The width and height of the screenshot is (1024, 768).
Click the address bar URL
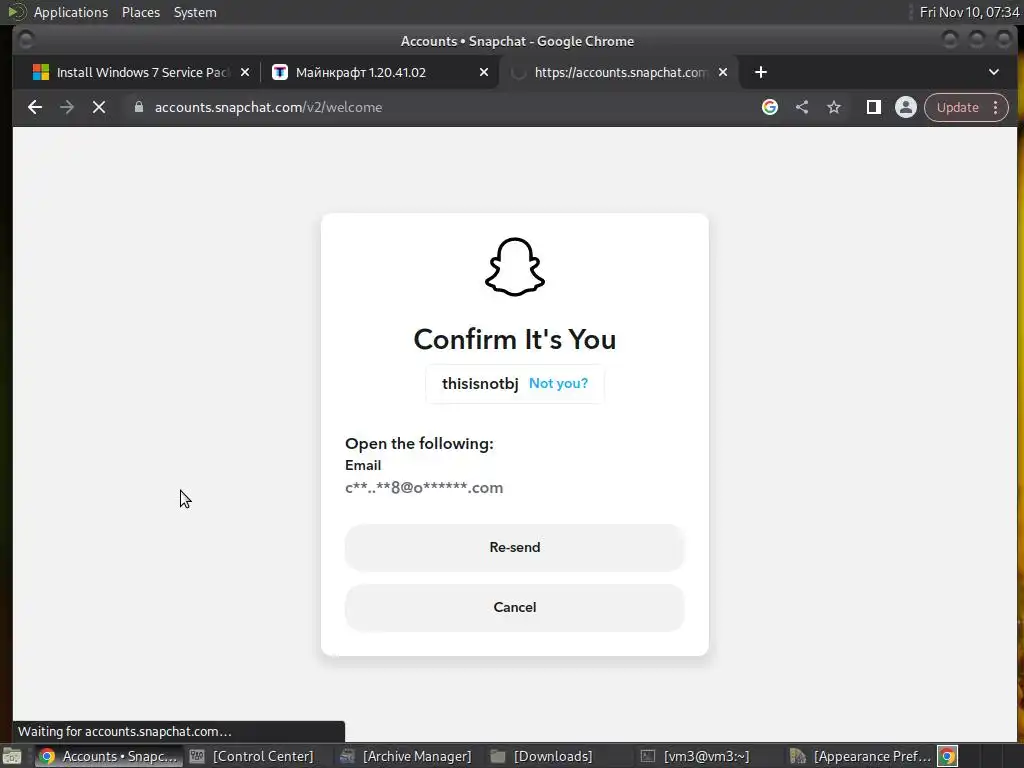click(x=268, y=107)
